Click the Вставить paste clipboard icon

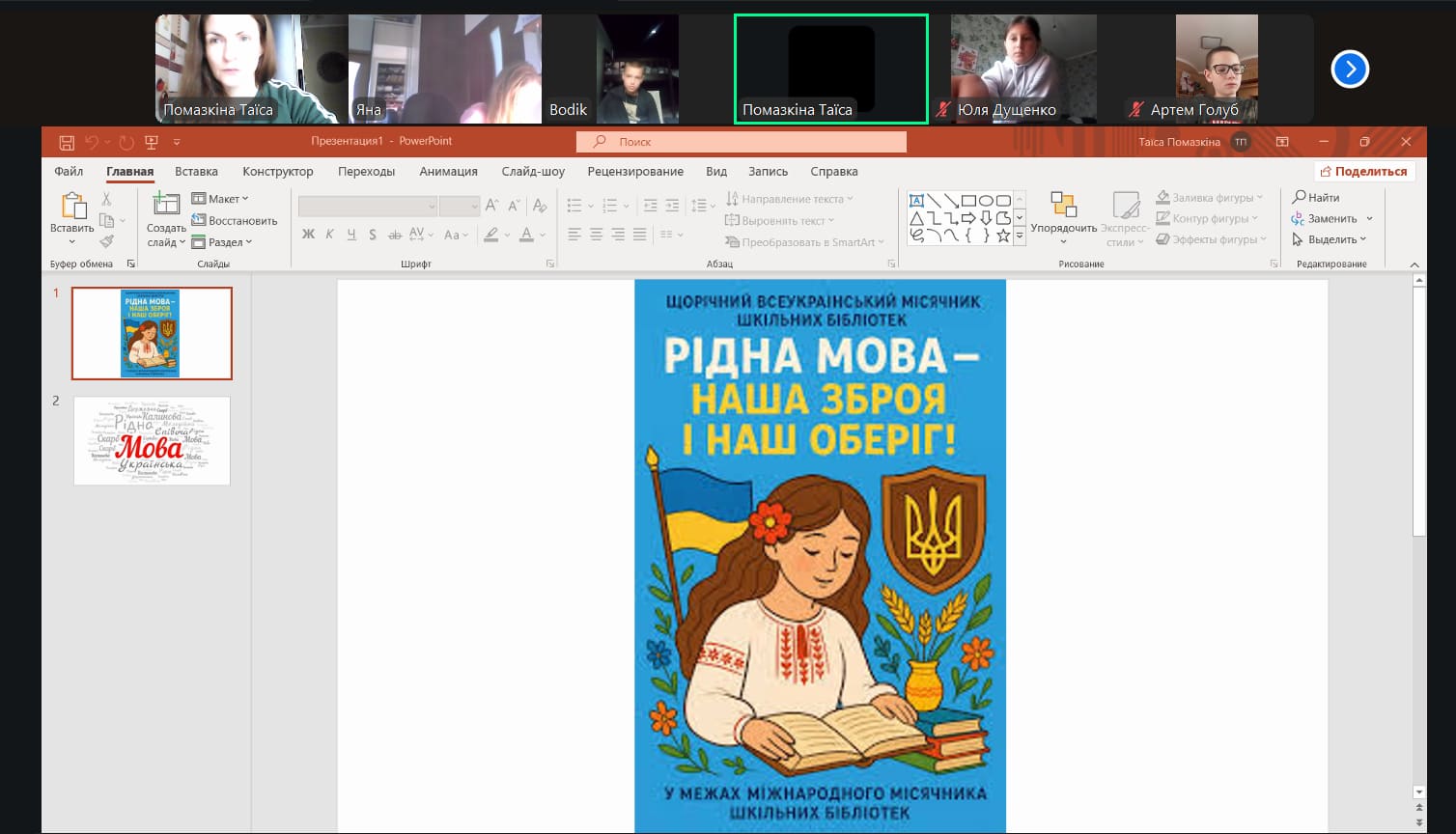point(72,206)
